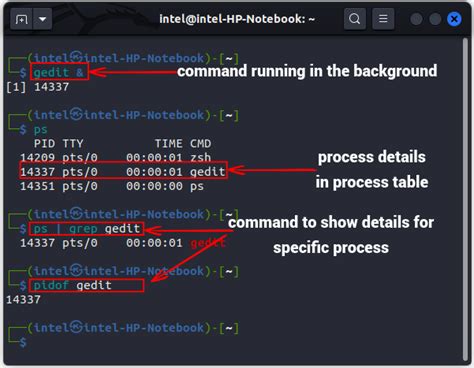
Task: Open terminal search
Action: pos(355,19)
